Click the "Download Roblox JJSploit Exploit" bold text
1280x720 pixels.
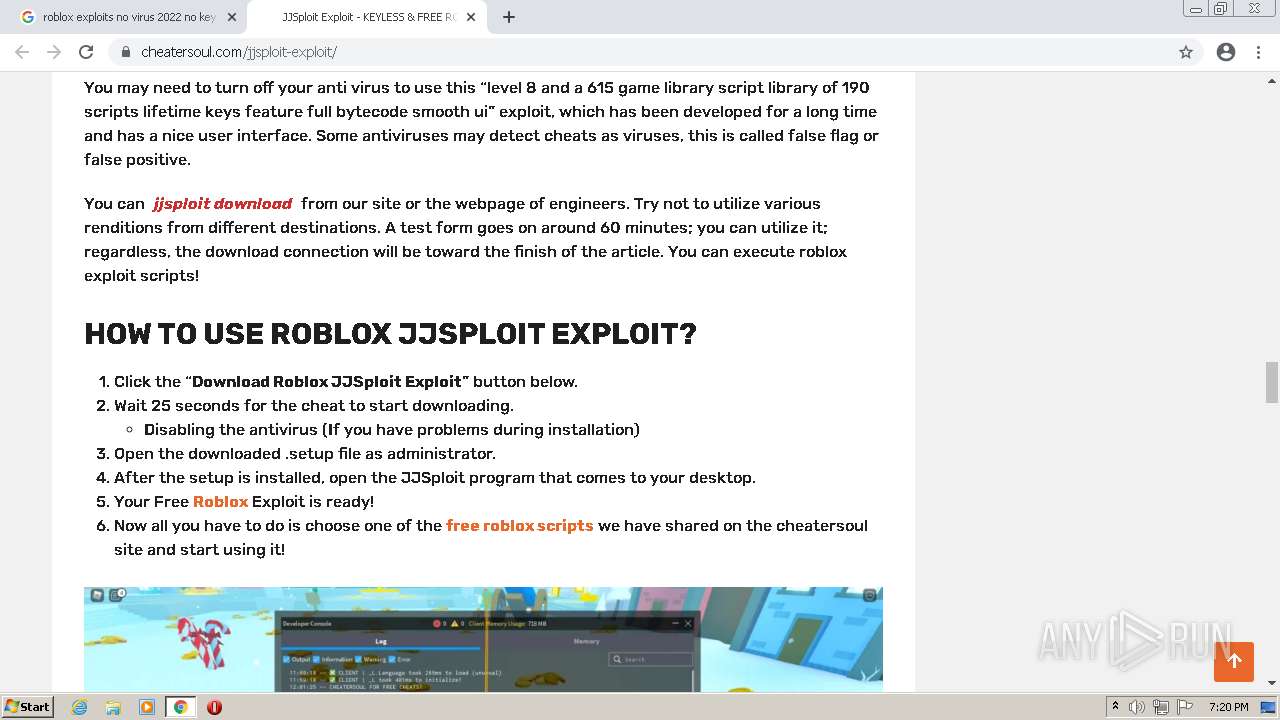click(x=327, y=381)
